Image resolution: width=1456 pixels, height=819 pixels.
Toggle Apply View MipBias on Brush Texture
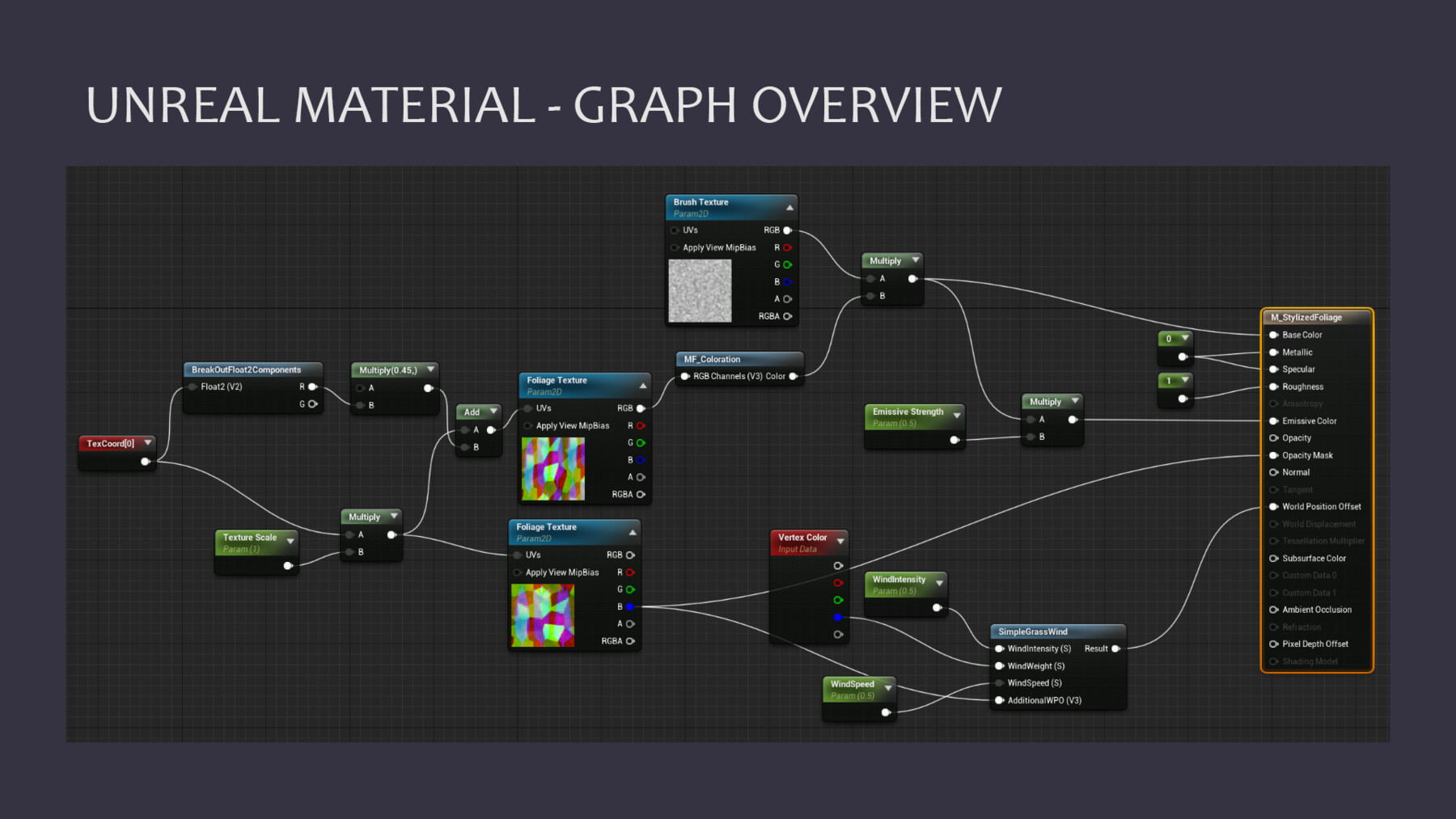674,247
